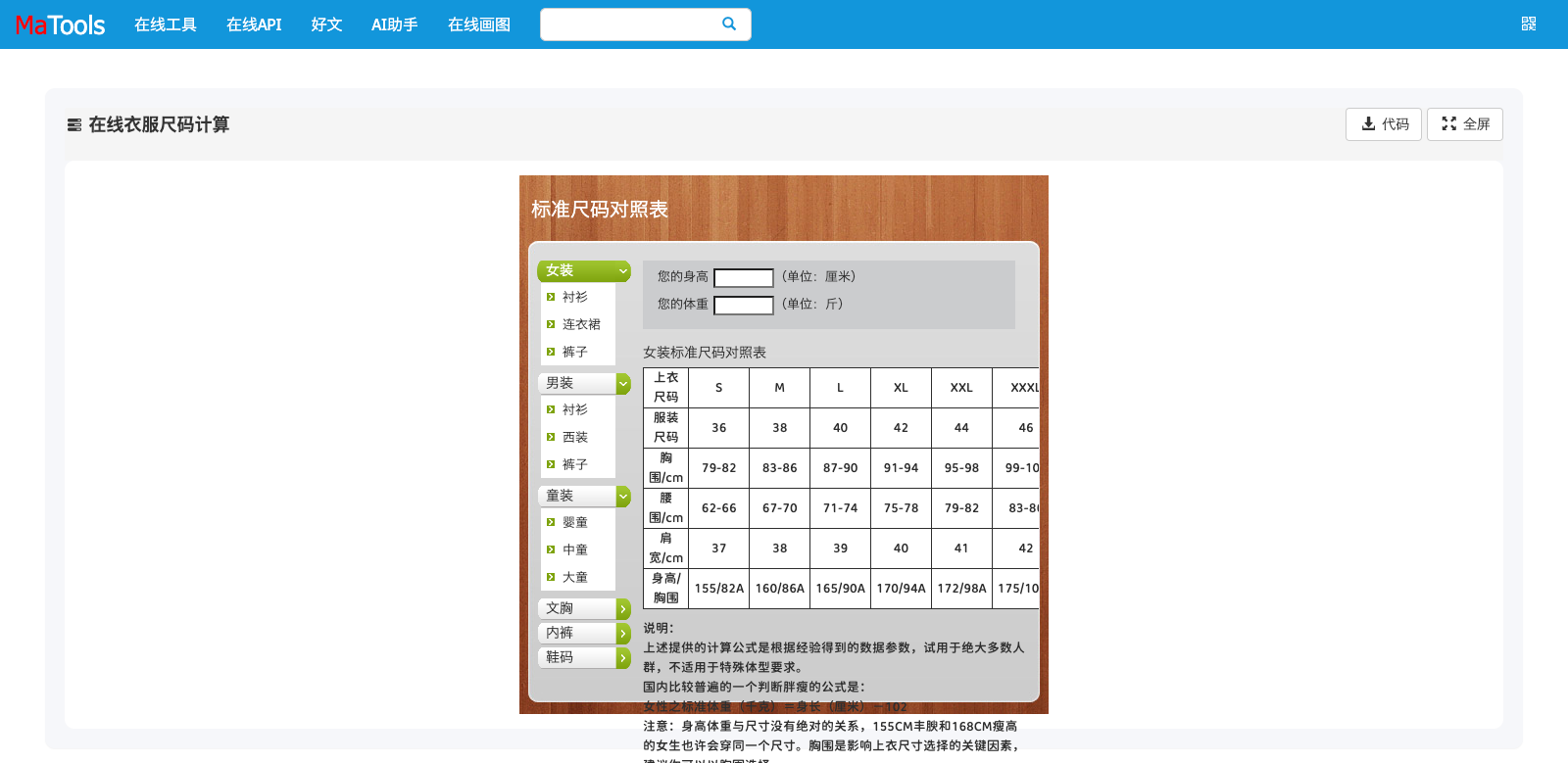This screenshot has width=1568, height=763.
Task: Click the 您的体重 input field
Action: tap(743, 306)
